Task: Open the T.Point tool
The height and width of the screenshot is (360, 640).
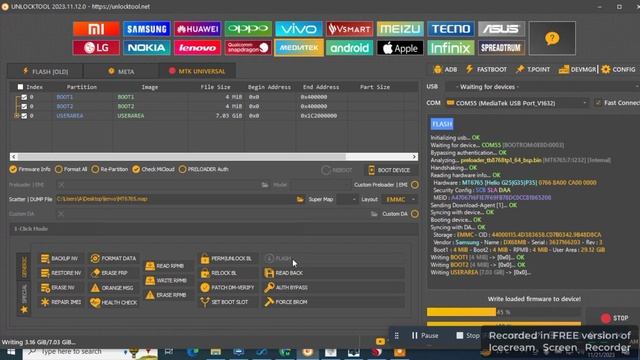Action: point(533,69)
